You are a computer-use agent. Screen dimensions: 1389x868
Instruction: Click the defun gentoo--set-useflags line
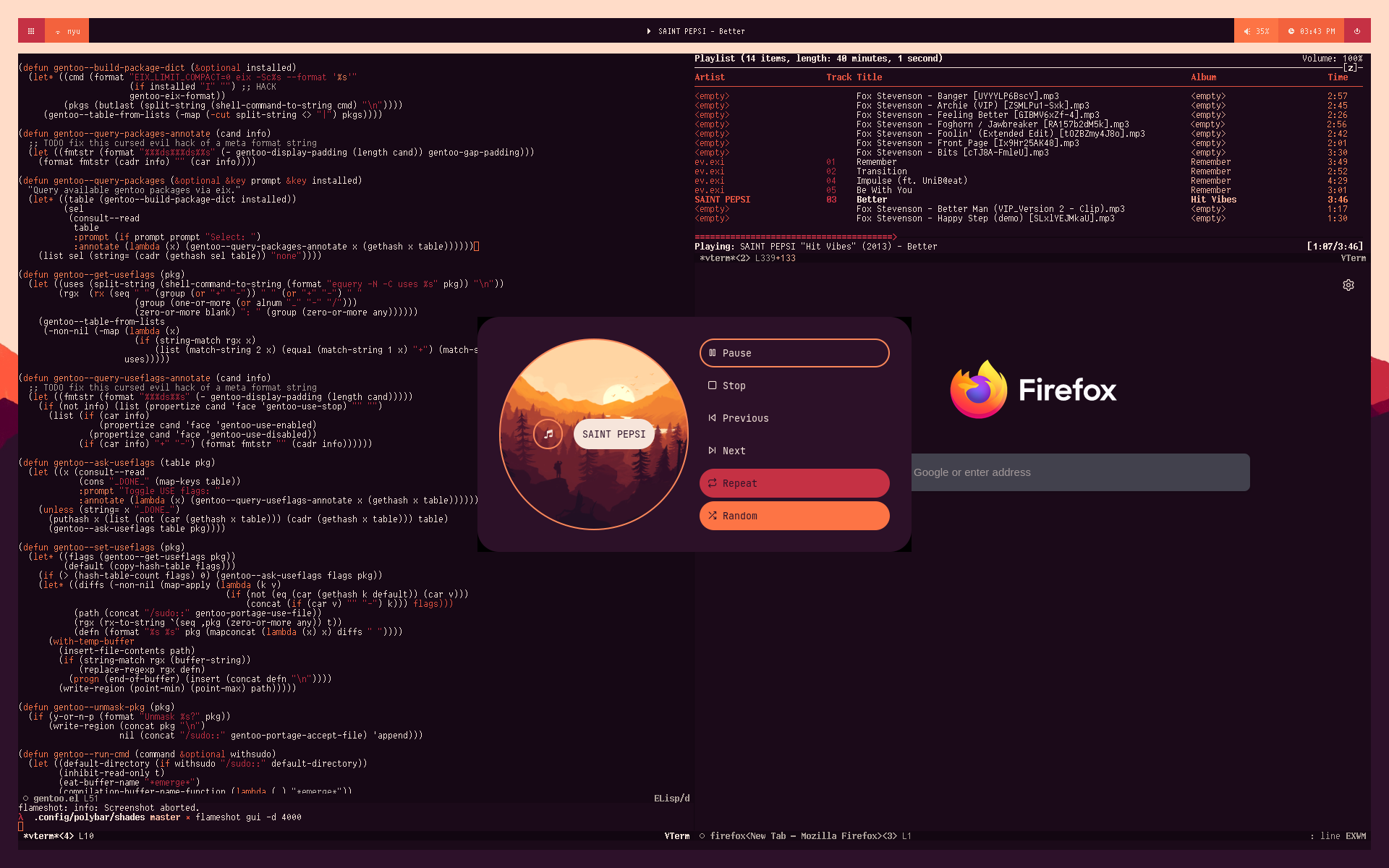coord(101,548)
